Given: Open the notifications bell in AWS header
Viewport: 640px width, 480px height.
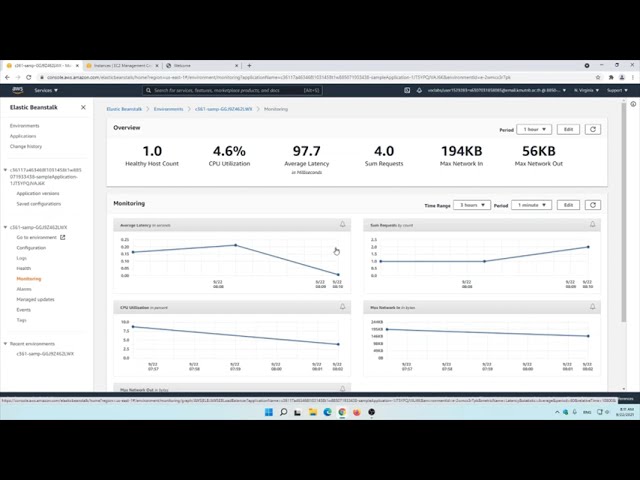Looking at the screenshot, I should pyautogui.click(x=419, y=90).
